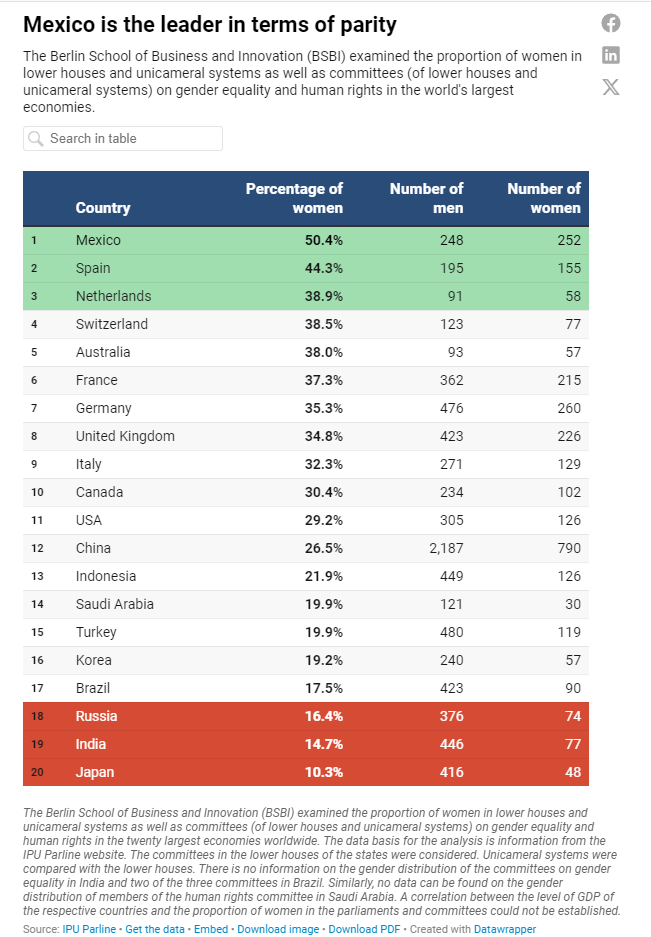This screenshot has width=651, height=937.
Task: Click Download PDF link
Action: point(364,929)
